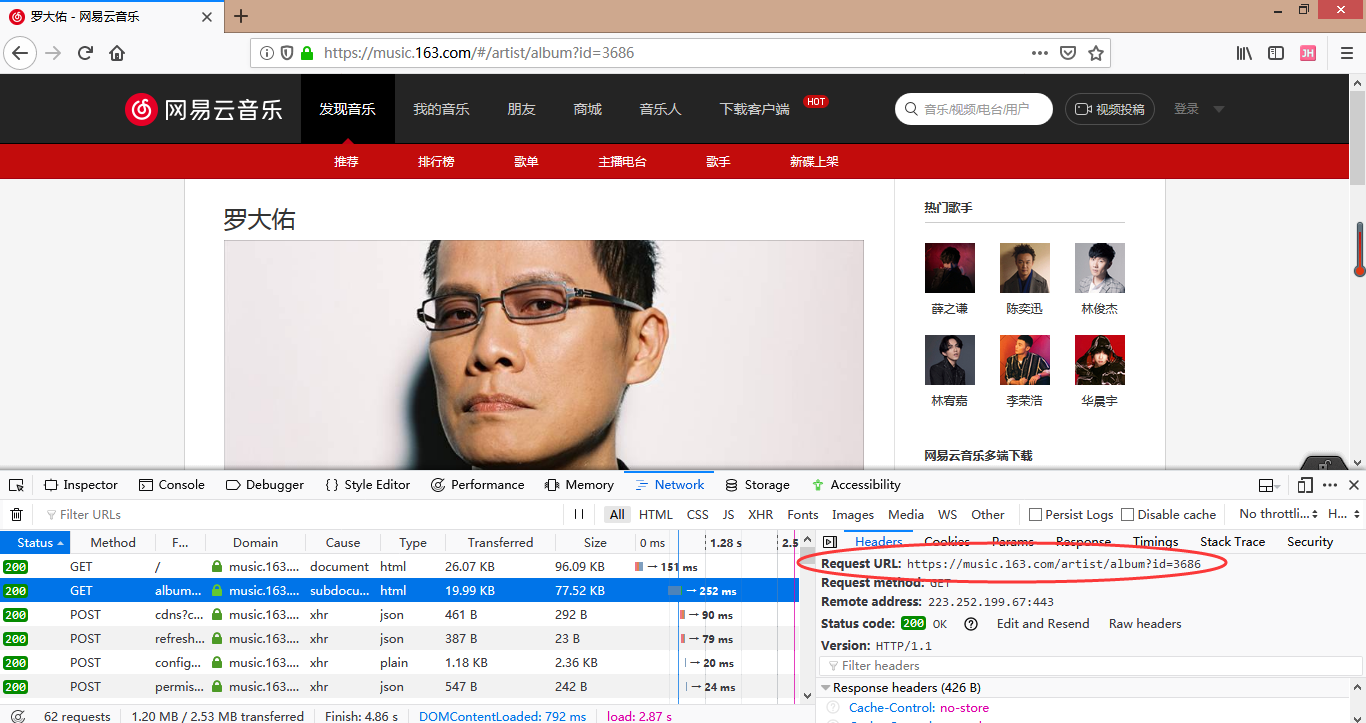The image size is (1366, 723).
Task: Expand the login dropdown arrow
Action: tap(1219, 109)
